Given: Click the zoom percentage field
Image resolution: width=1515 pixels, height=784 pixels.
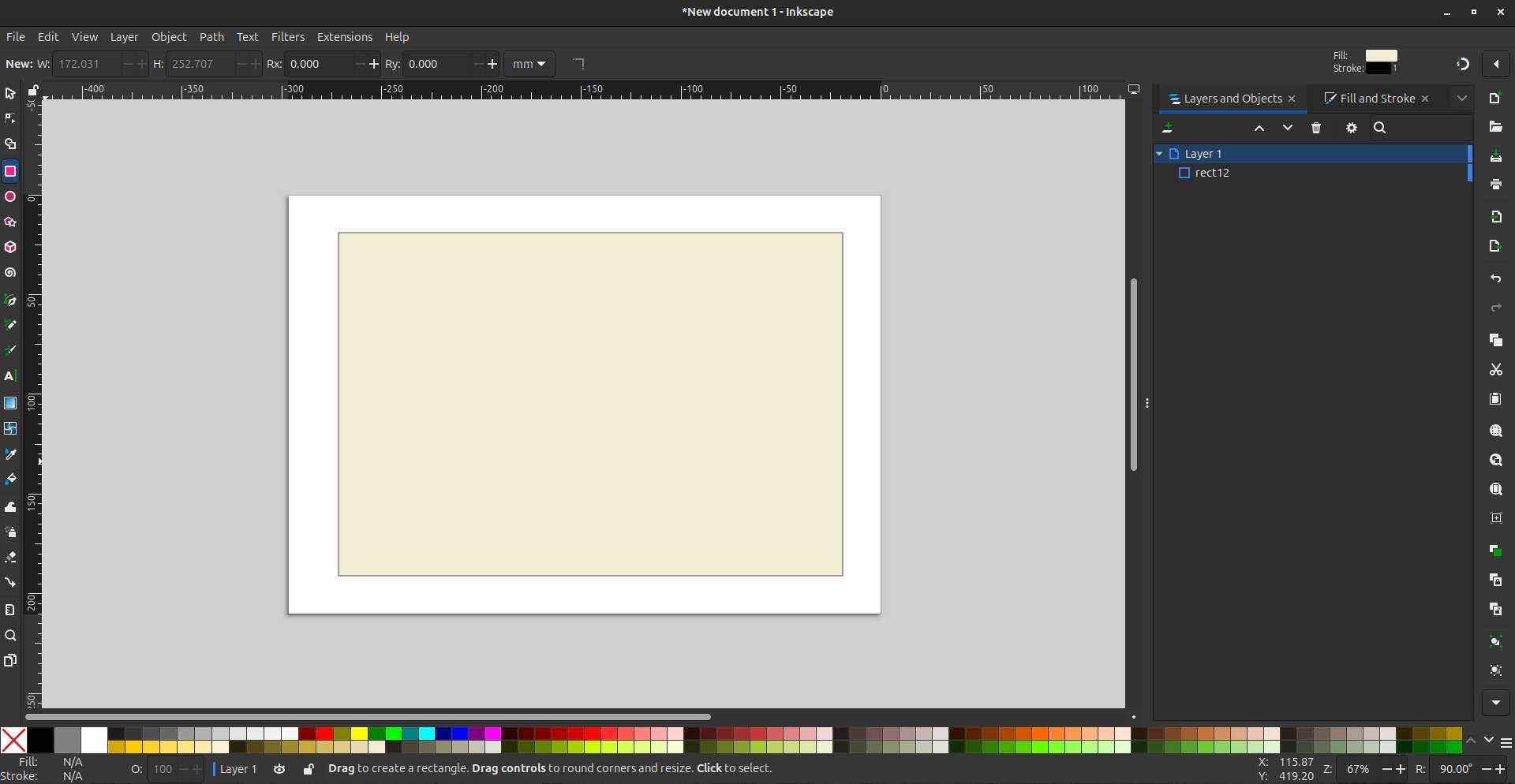Looking at the screenshot, I should pos(1357,769).
